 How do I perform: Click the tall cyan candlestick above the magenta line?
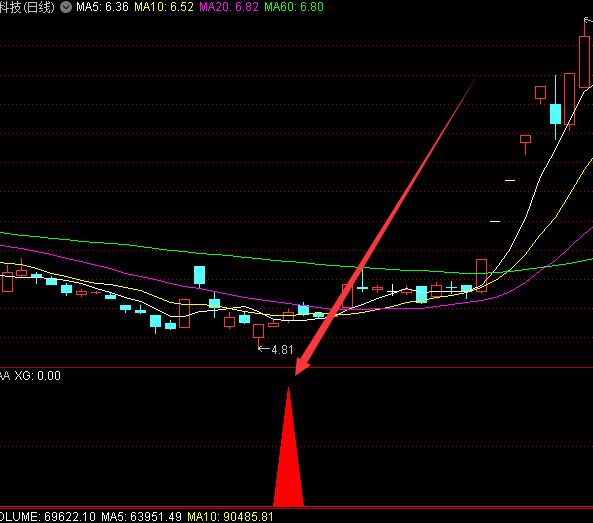tap(199, 276)
